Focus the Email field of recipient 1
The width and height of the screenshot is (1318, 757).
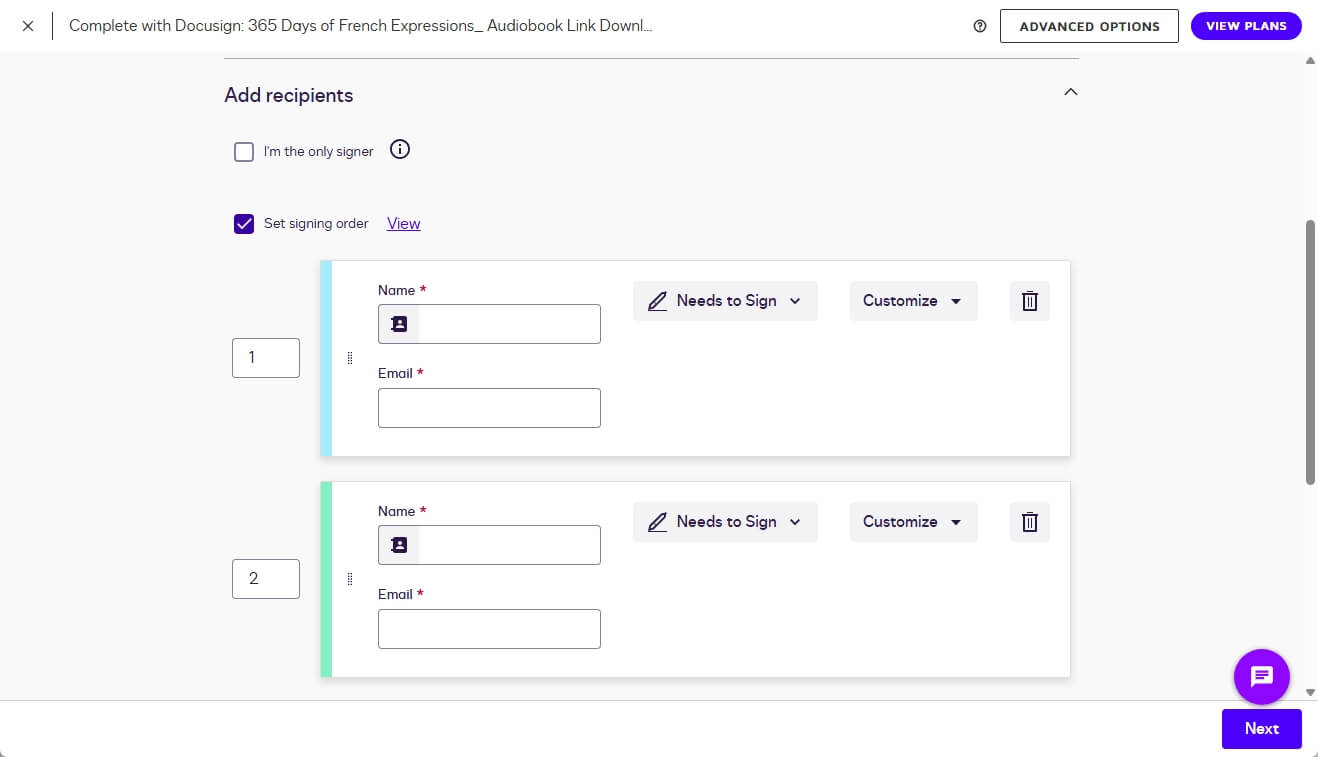tap(489, 408)
